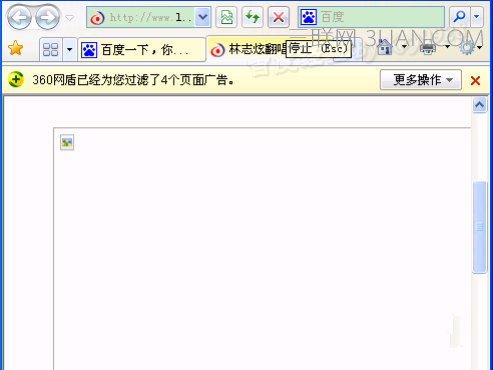Click the vertical scrollbar up arrow
Viewport: 493px width, 370px height.
coord(479,105)
